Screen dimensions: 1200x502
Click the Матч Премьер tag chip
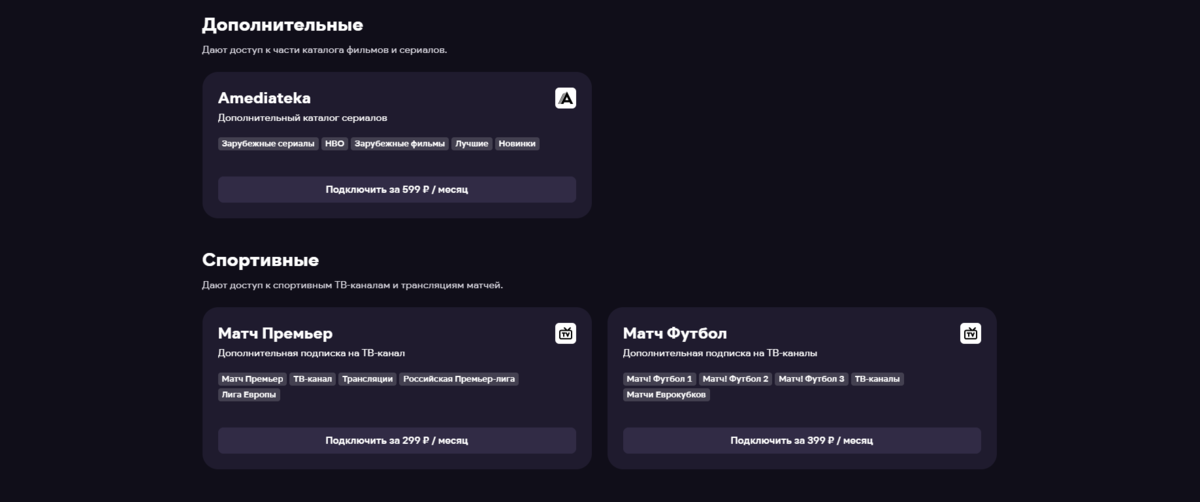pyautogui.click(x=252, y=379)
